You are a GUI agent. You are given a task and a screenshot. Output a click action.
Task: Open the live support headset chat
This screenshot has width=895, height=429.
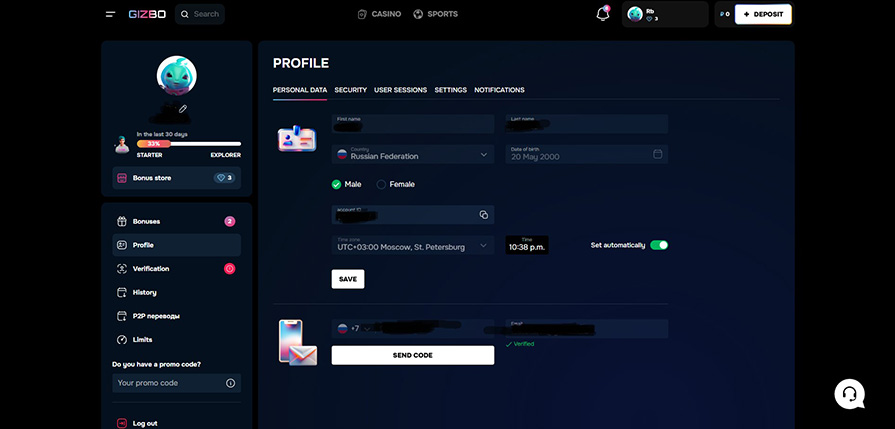pyautogui.click(x=849, y=393)
